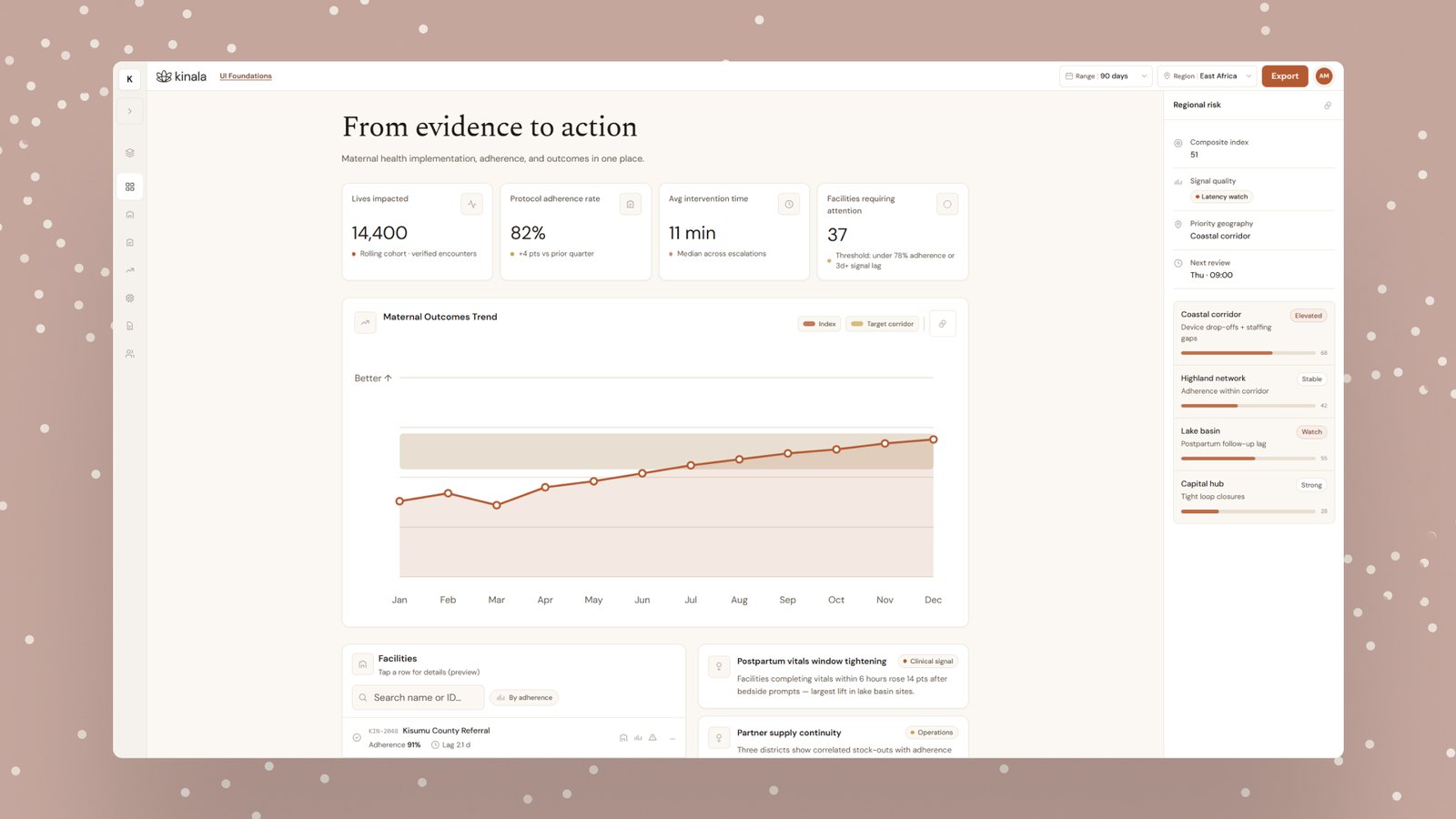
Task: Click the trend icon beside Maternal Outcomes Trend
Action: 365,322
